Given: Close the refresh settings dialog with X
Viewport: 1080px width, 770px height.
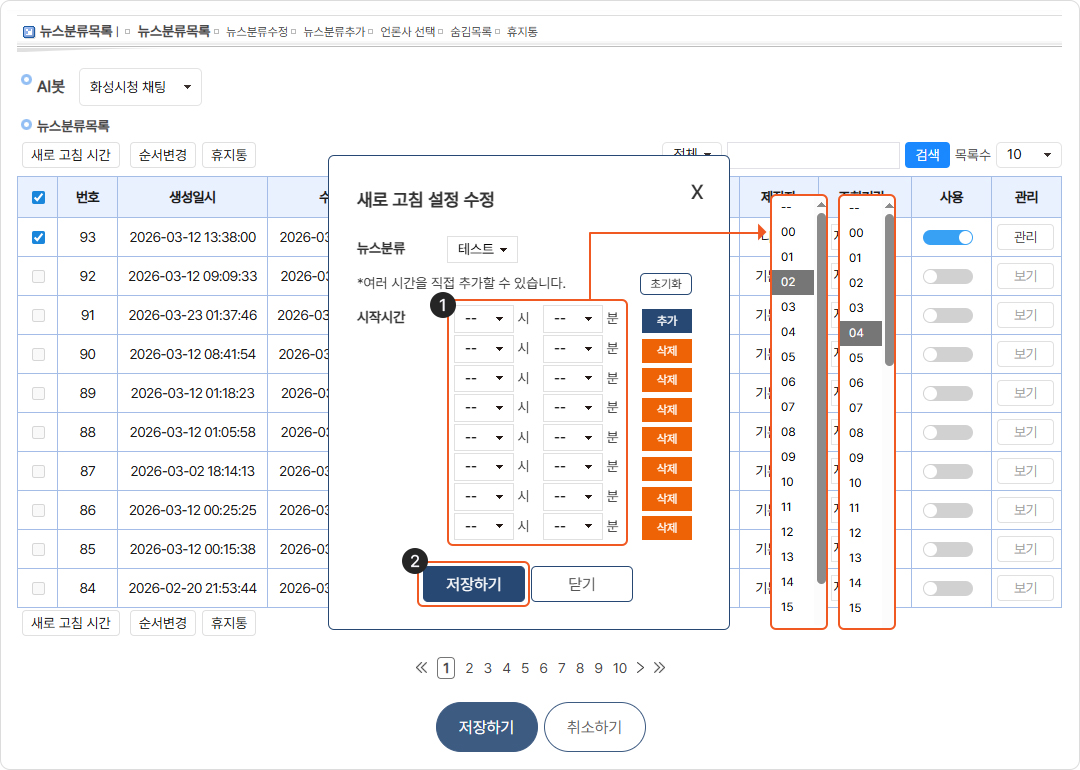Looking at the screenshot, I should pos(697,193).
